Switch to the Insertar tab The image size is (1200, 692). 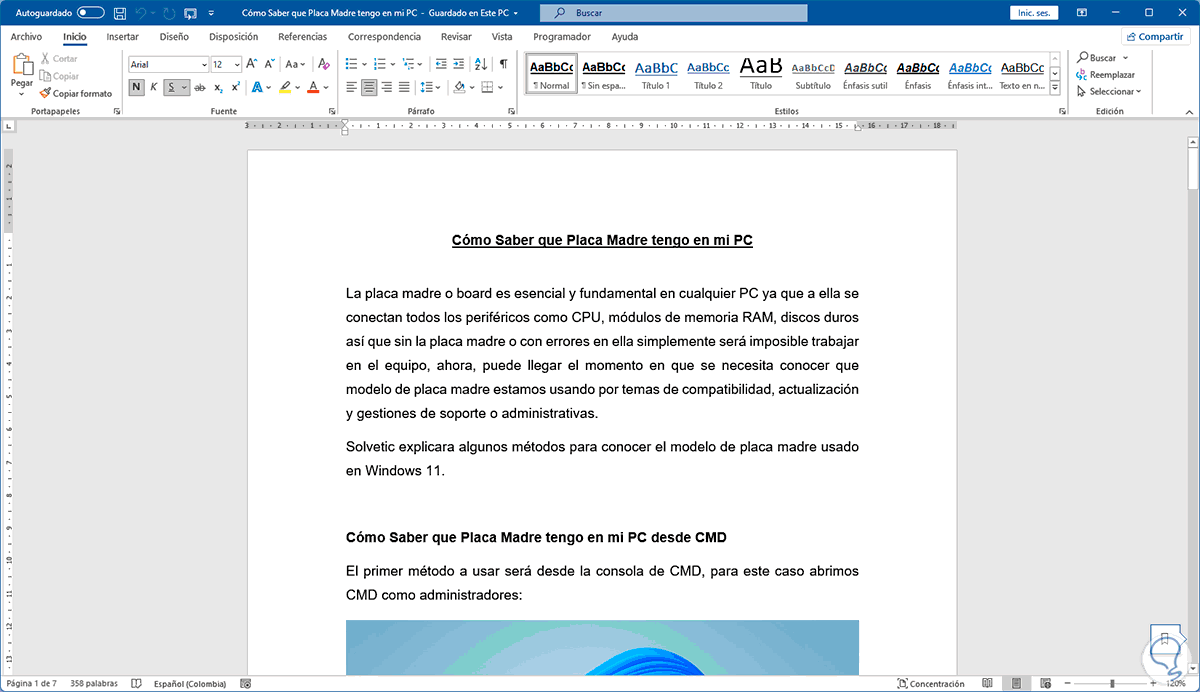(123, 37)
